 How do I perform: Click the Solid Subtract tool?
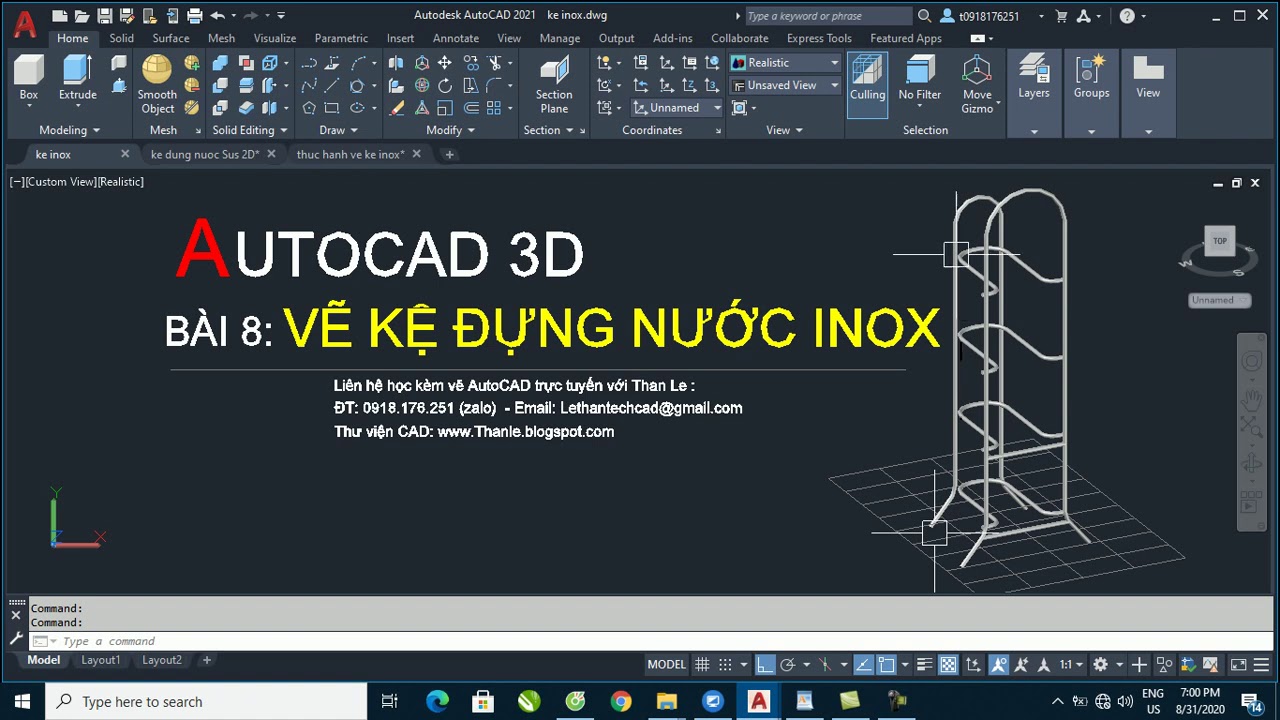coord(220,85)
